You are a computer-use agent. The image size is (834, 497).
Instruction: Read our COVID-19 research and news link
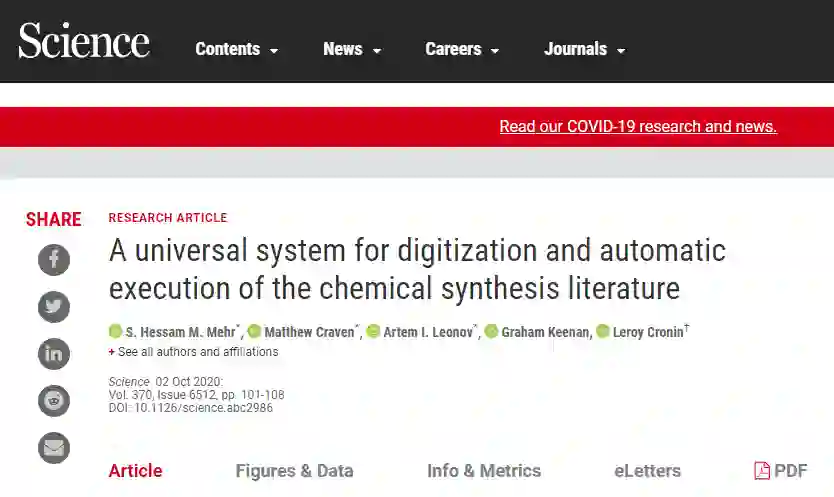click(638, 127)
